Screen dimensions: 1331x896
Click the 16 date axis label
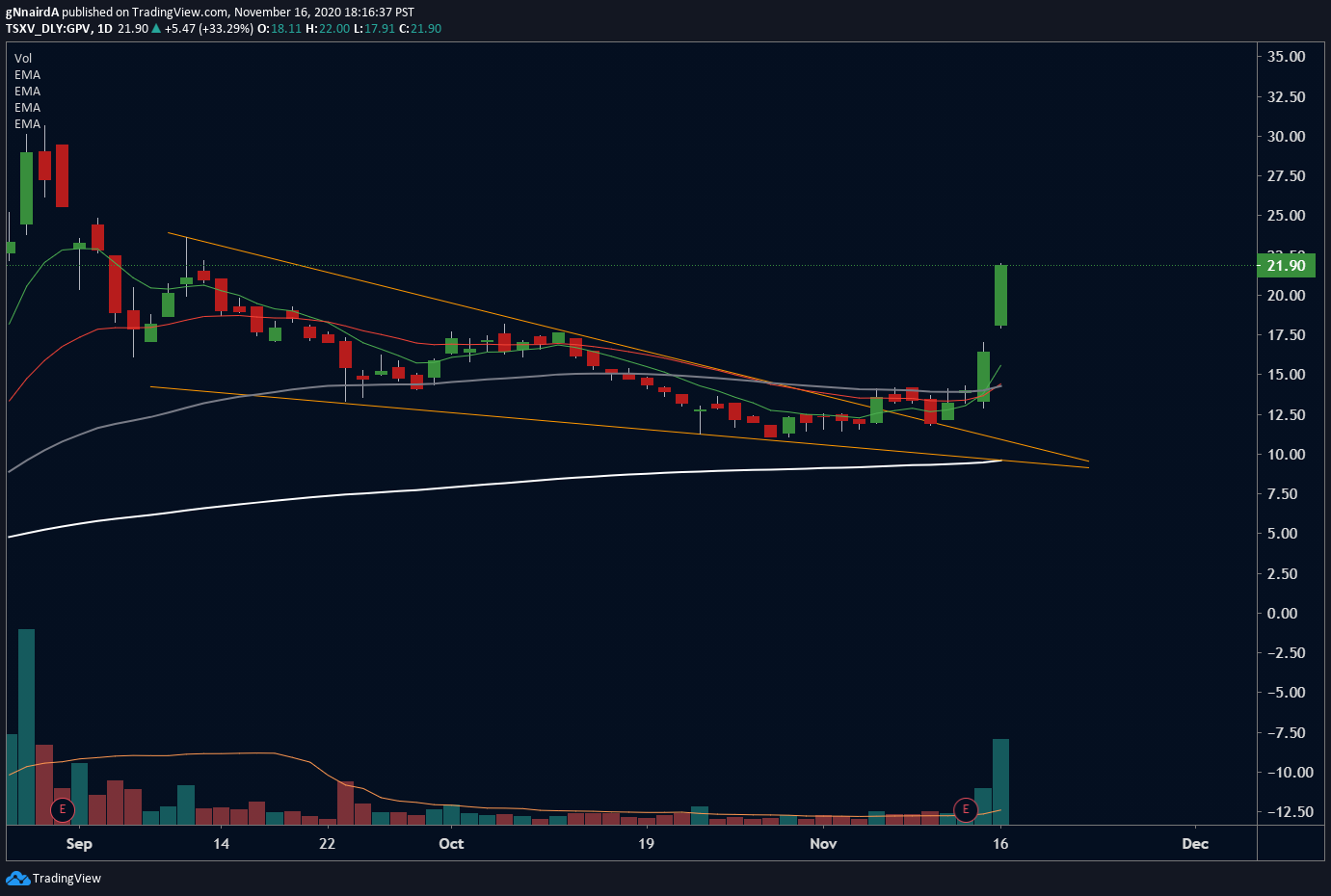pos(1000,844)
